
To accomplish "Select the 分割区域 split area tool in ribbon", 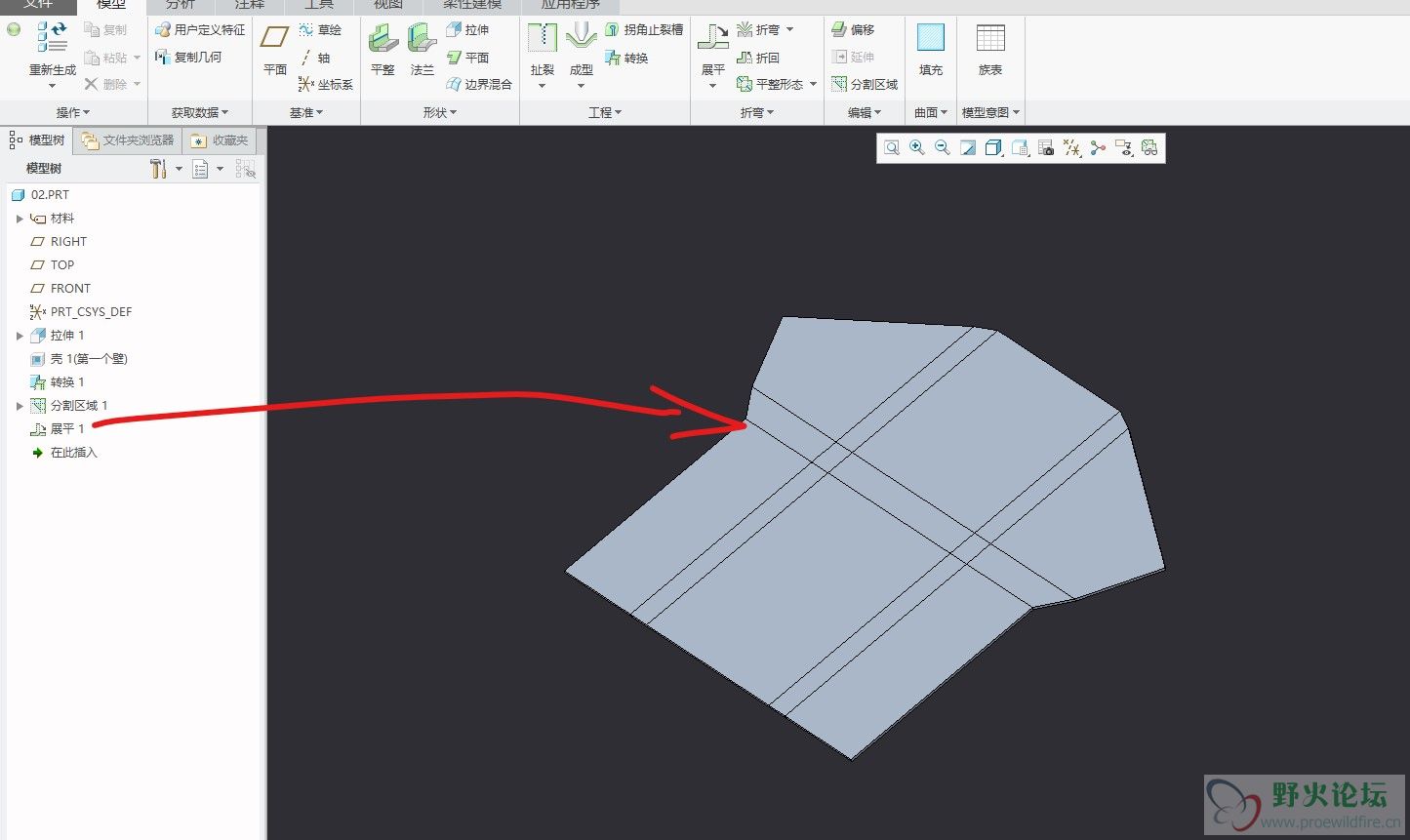I will click(x=865, y=85).
